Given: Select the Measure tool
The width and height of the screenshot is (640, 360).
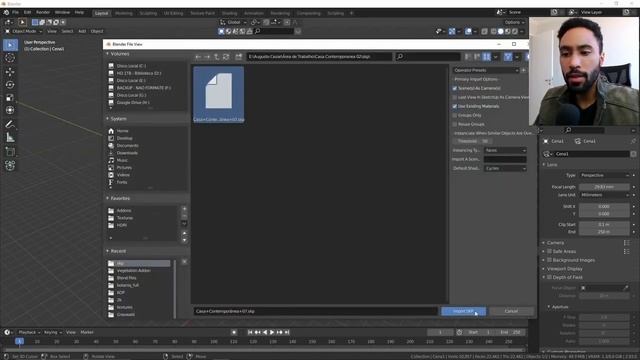Looking at the screenshot, I should coord(10,138).
